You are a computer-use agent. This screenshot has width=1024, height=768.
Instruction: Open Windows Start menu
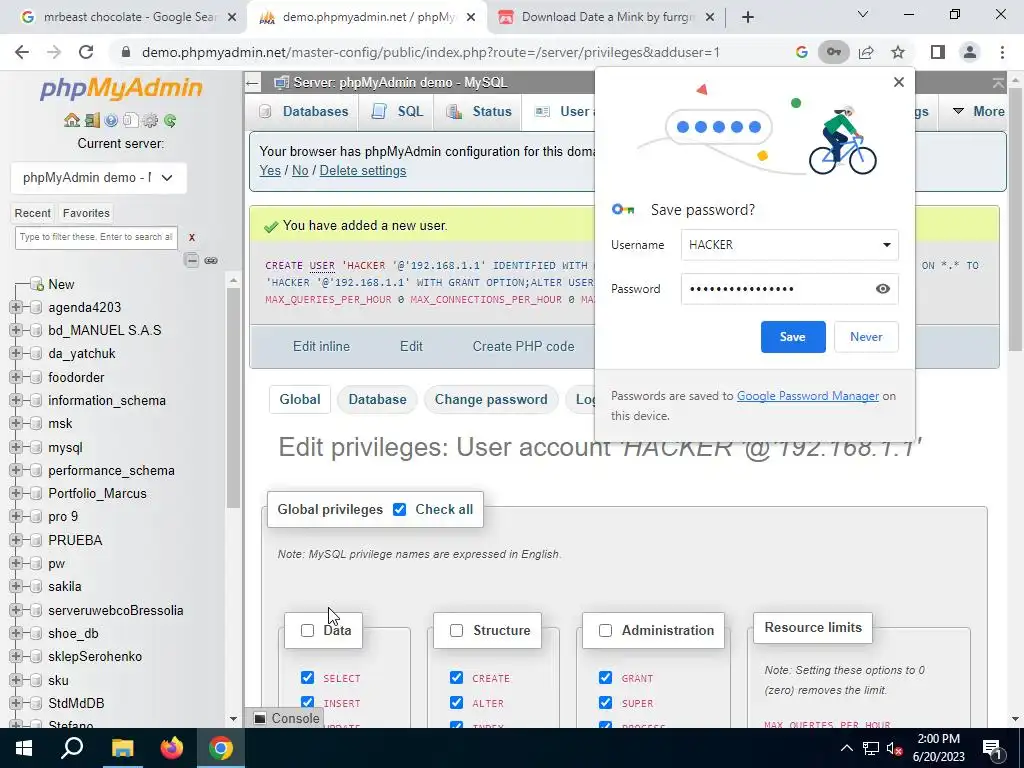[24, 748]
